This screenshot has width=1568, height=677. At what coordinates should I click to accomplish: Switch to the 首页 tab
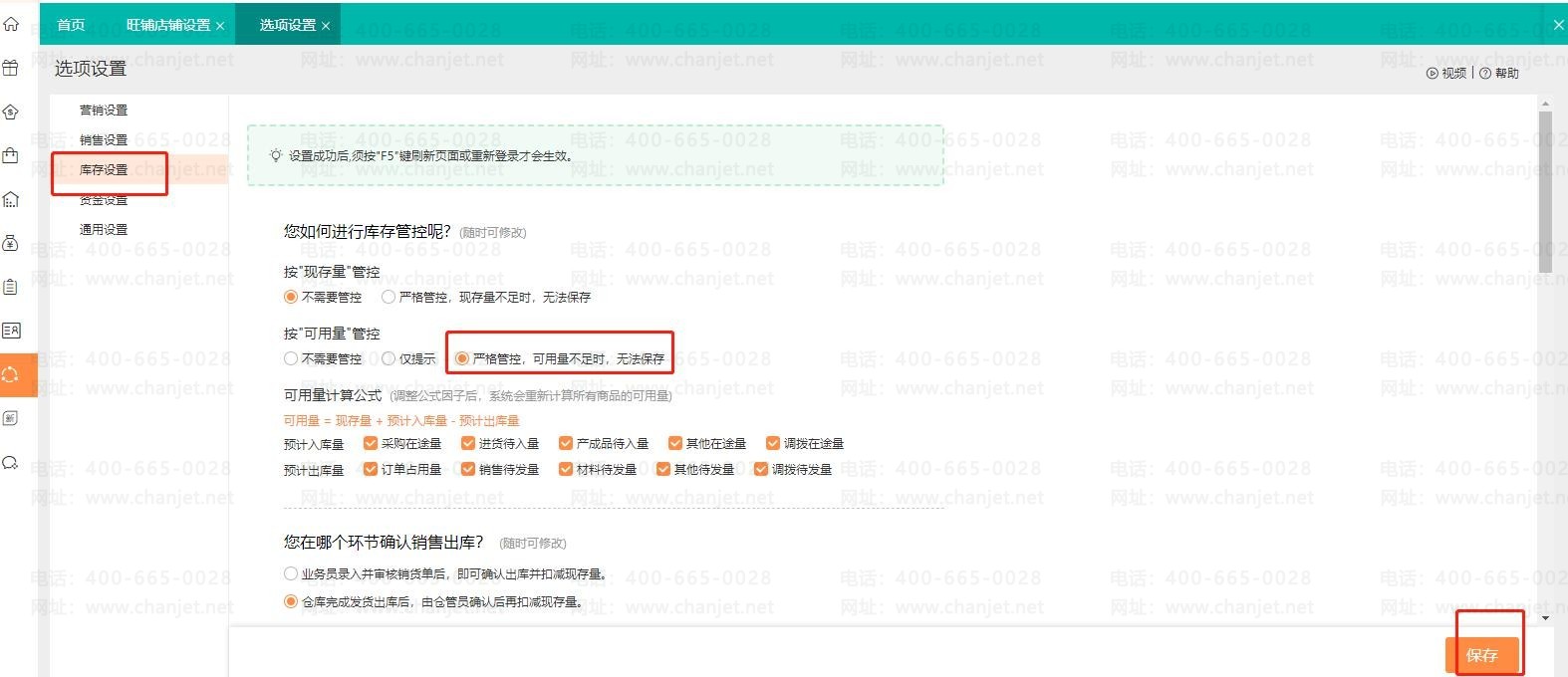click(x=71, y=25)
